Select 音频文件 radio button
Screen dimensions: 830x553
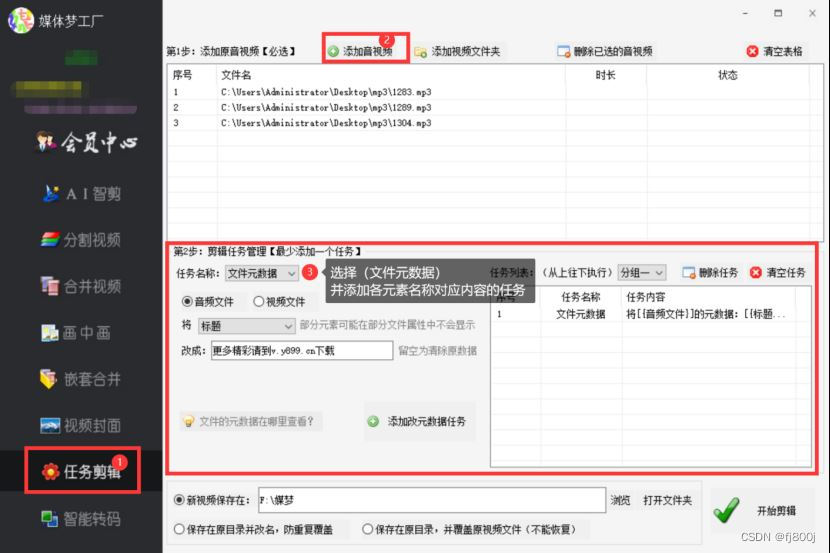click(x=186, y=302)
